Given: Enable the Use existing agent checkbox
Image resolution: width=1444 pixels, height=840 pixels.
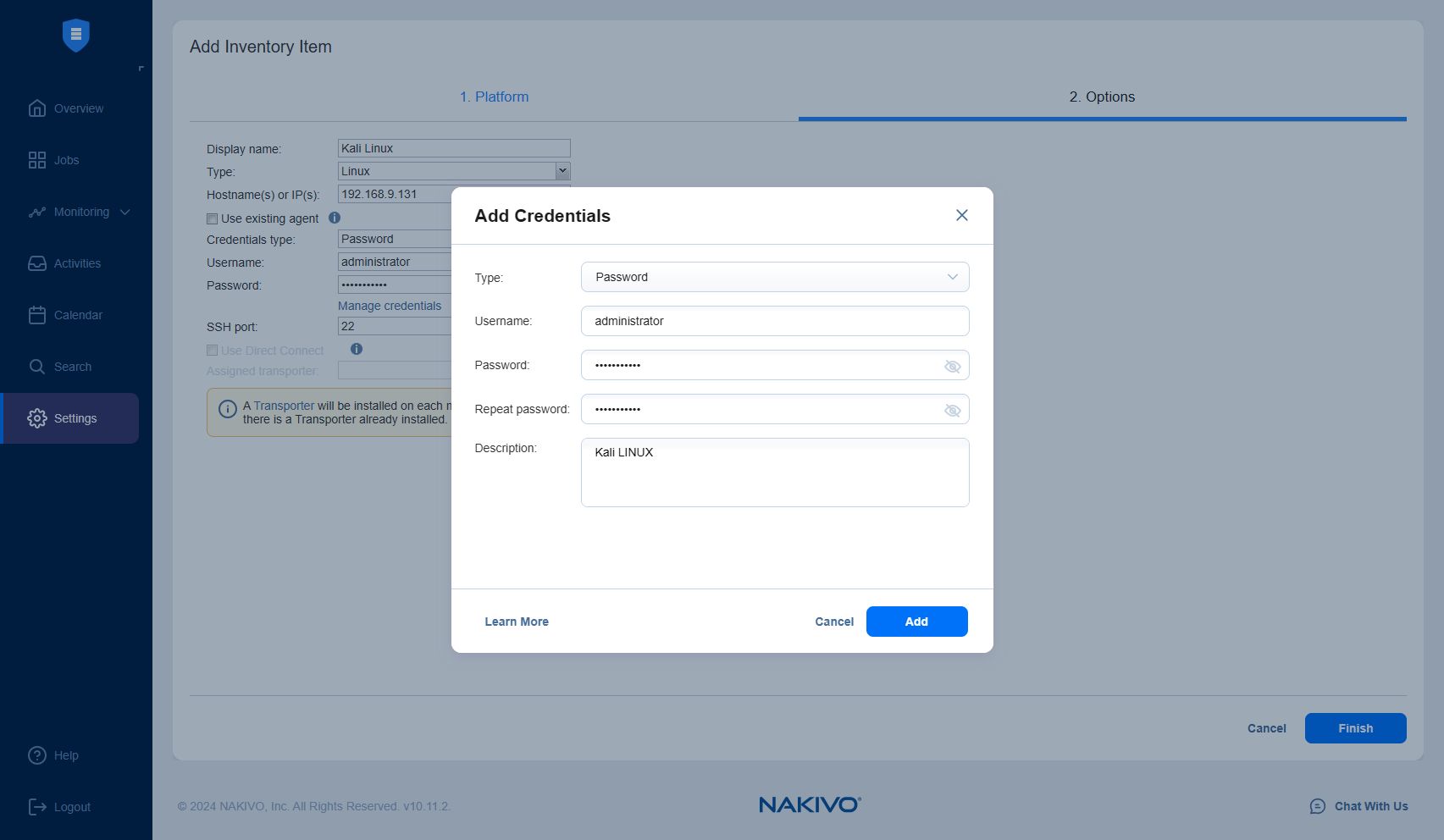Looking at the screenshot, I should pos(212,218).
